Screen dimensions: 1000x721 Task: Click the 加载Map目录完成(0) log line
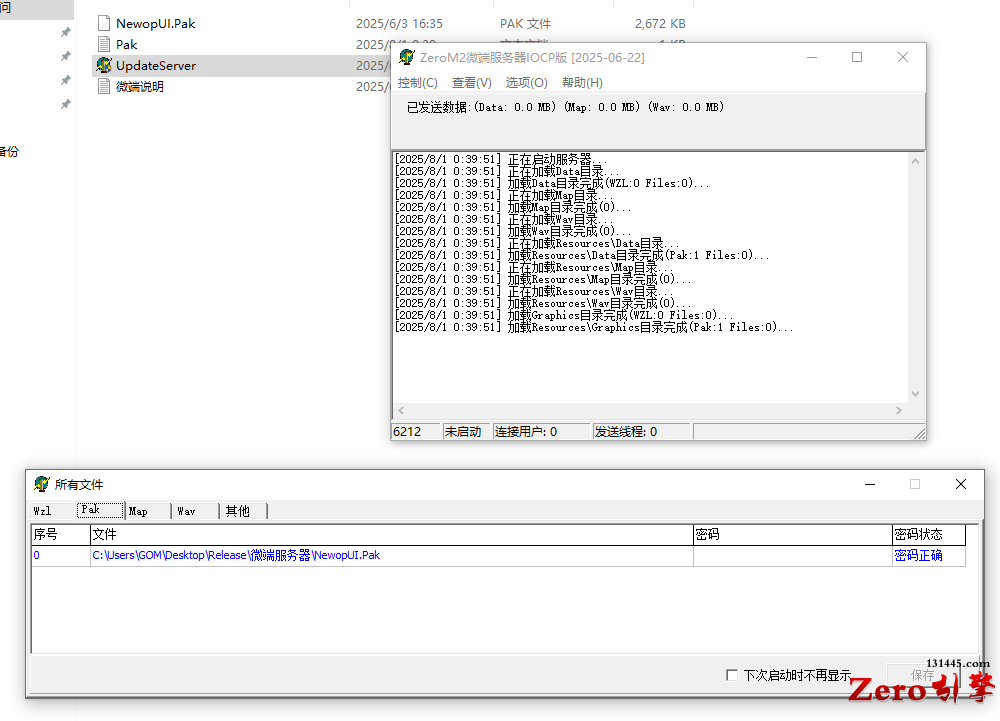(513, 208)
